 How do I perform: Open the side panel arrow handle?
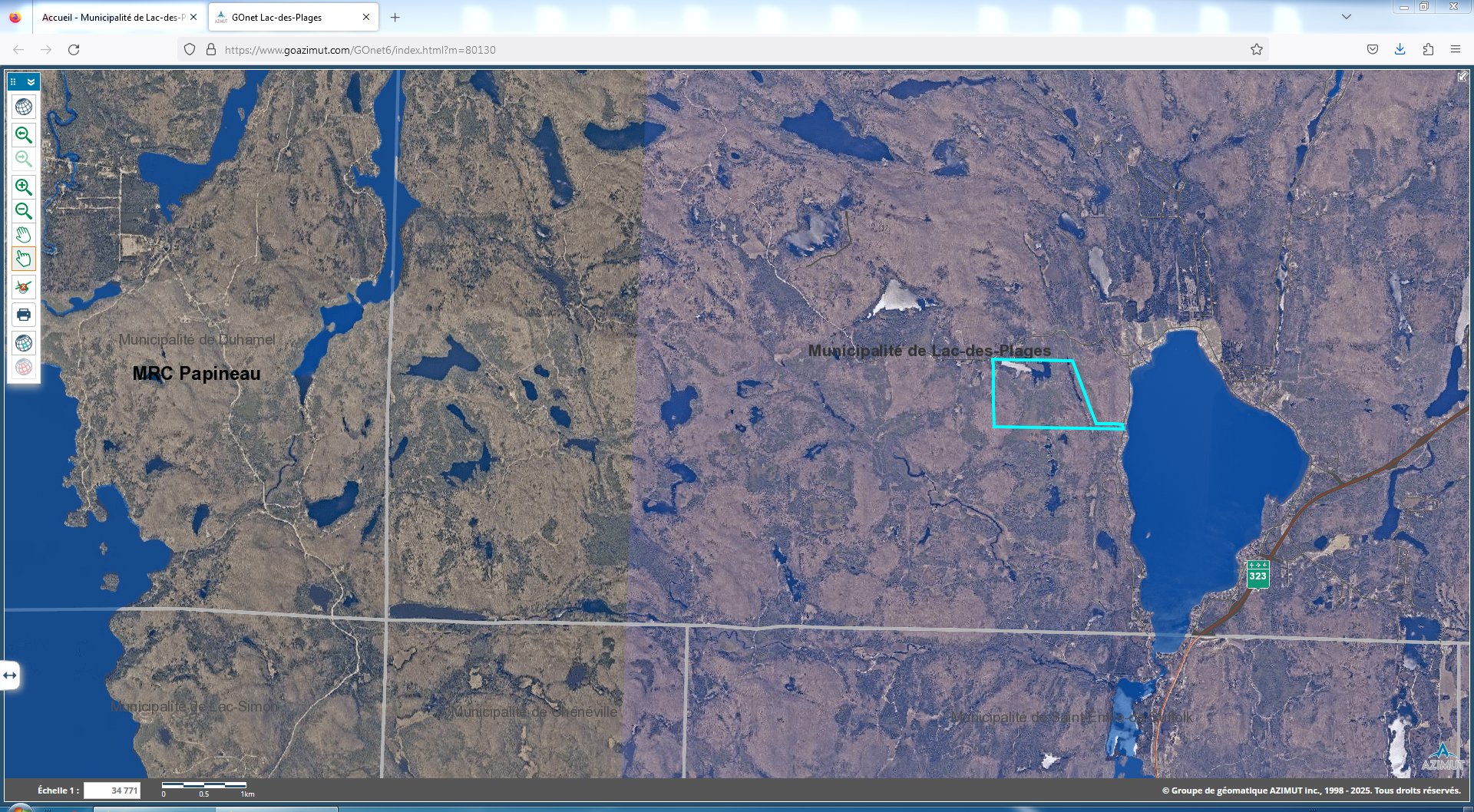pyautogui.click(x=9, y=675)
